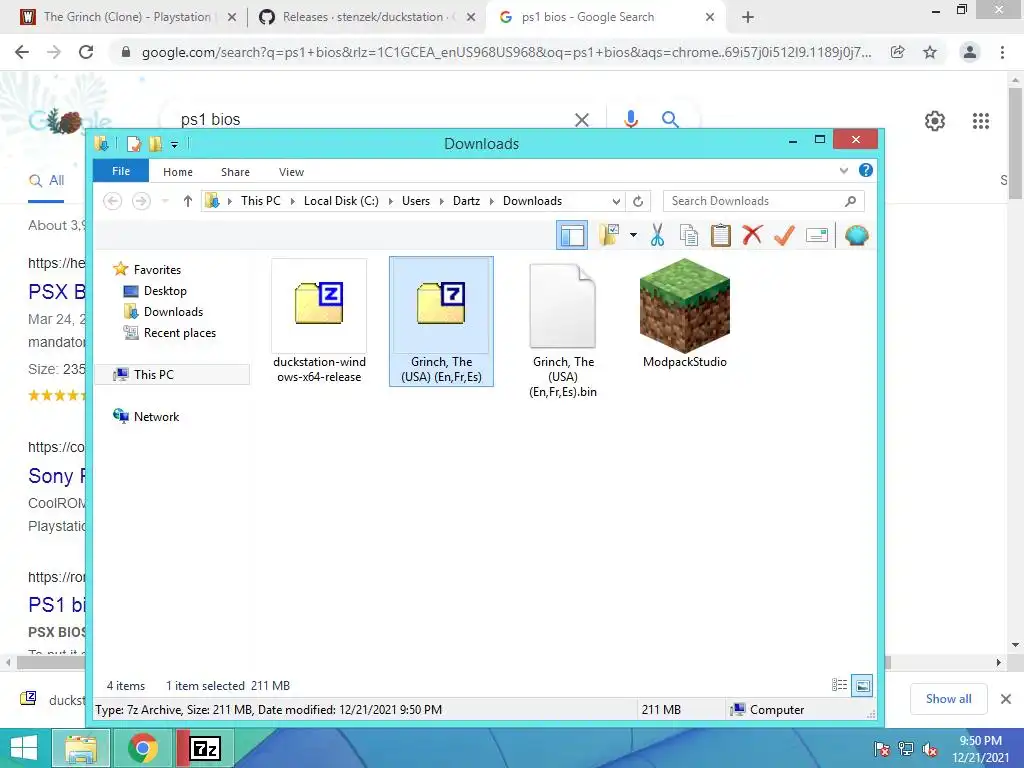
Task: Open the View ribbon tab
Action: pyautogui.click(x=291, y=172)
